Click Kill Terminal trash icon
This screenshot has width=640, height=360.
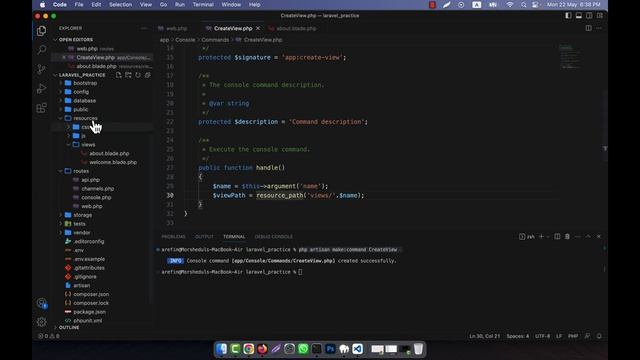click(567, 236)
